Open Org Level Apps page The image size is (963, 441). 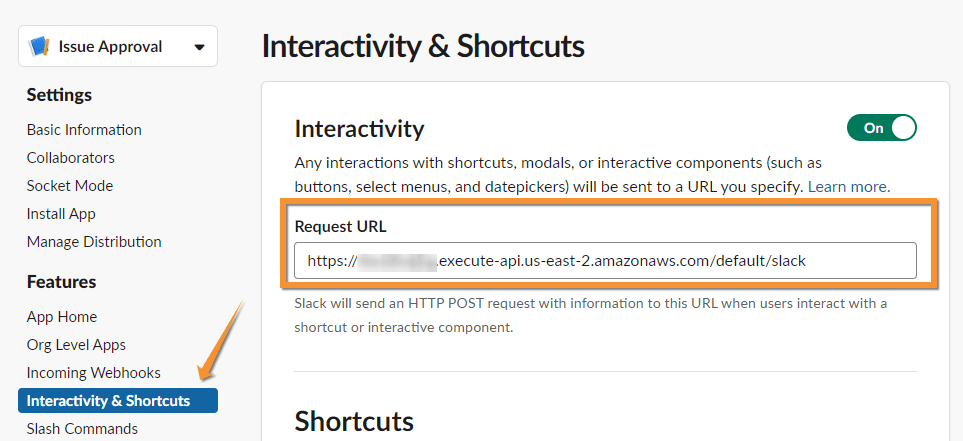[x=76, y=345]
